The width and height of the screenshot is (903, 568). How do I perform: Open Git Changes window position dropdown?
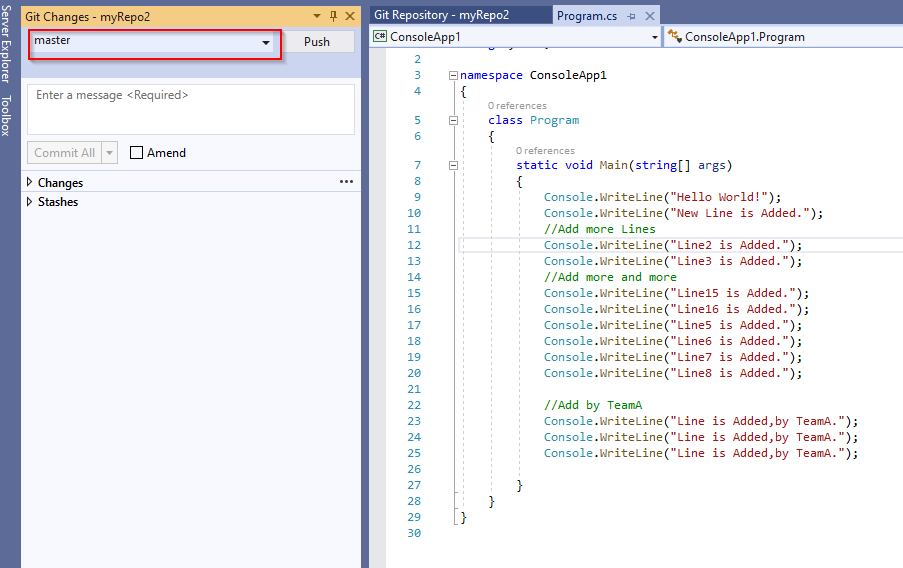click(317, 16)
